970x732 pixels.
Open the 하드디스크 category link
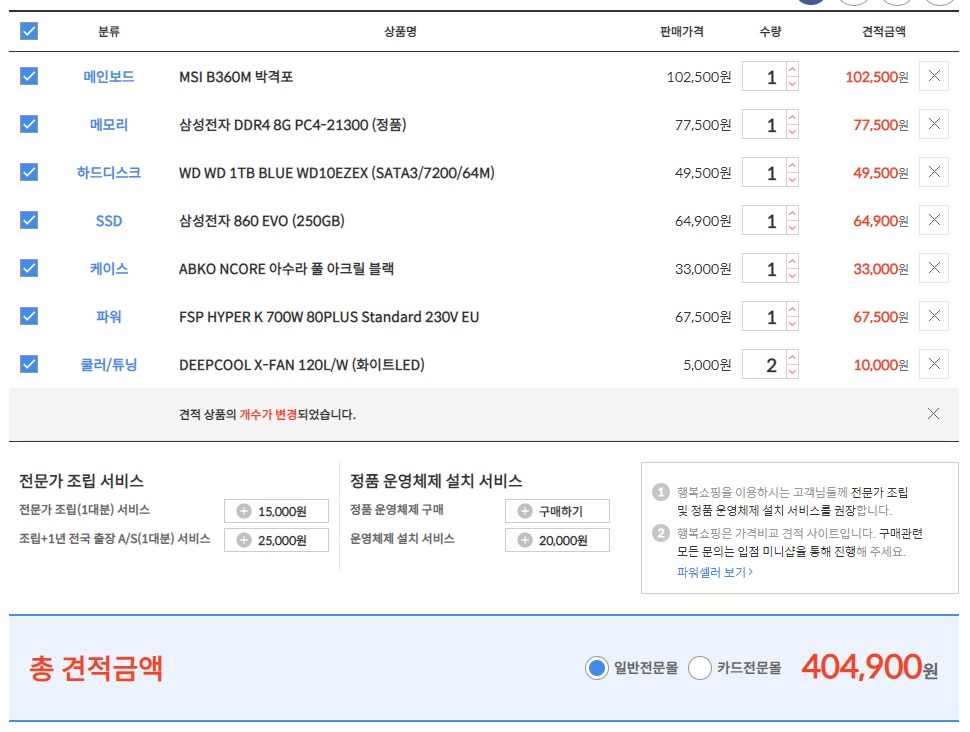tap(109, 173)
